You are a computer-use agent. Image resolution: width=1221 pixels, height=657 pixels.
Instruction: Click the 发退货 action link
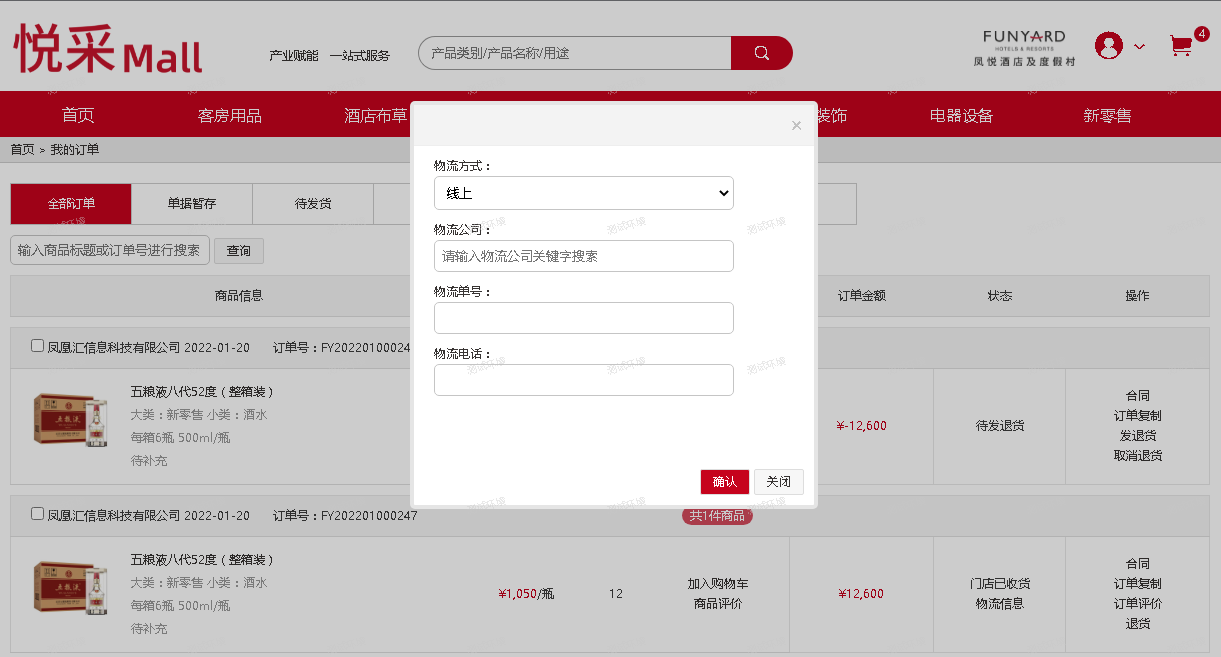coord(1138,436)
